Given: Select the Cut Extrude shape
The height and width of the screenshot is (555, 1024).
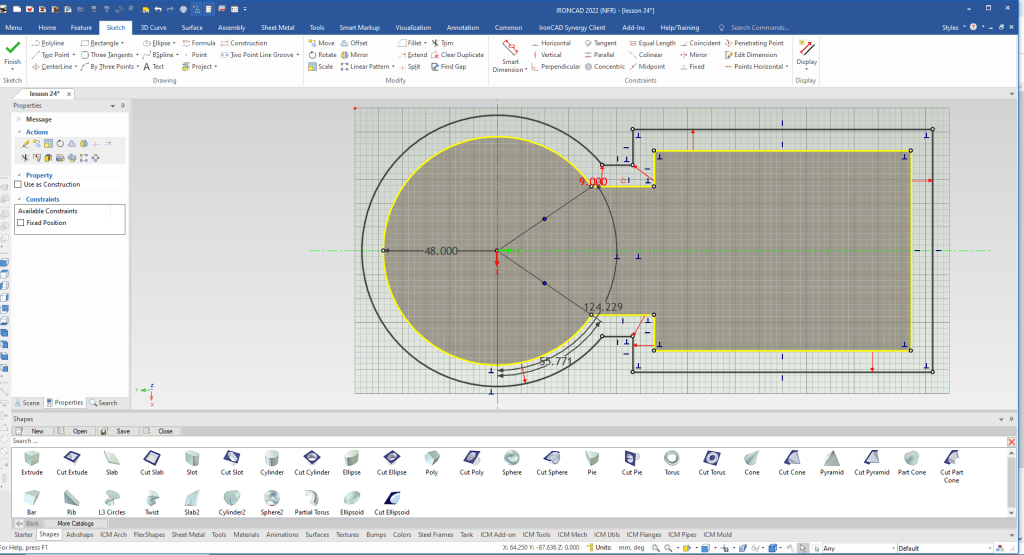Looking at the screenshot, I should point(71,459).
